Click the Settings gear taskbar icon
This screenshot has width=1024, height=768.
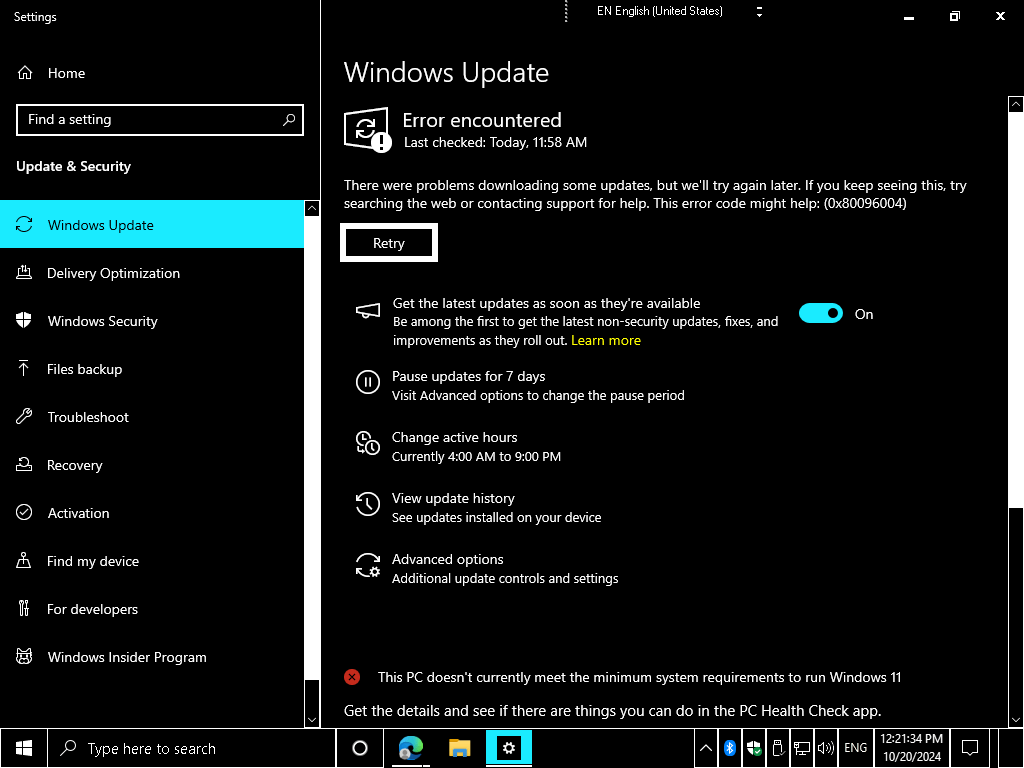pyautogui.click(x=509, y=748)
